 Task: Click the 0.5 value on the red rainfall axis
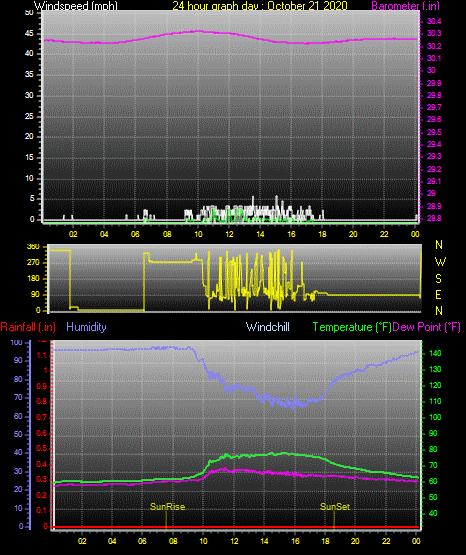point(42,448)
